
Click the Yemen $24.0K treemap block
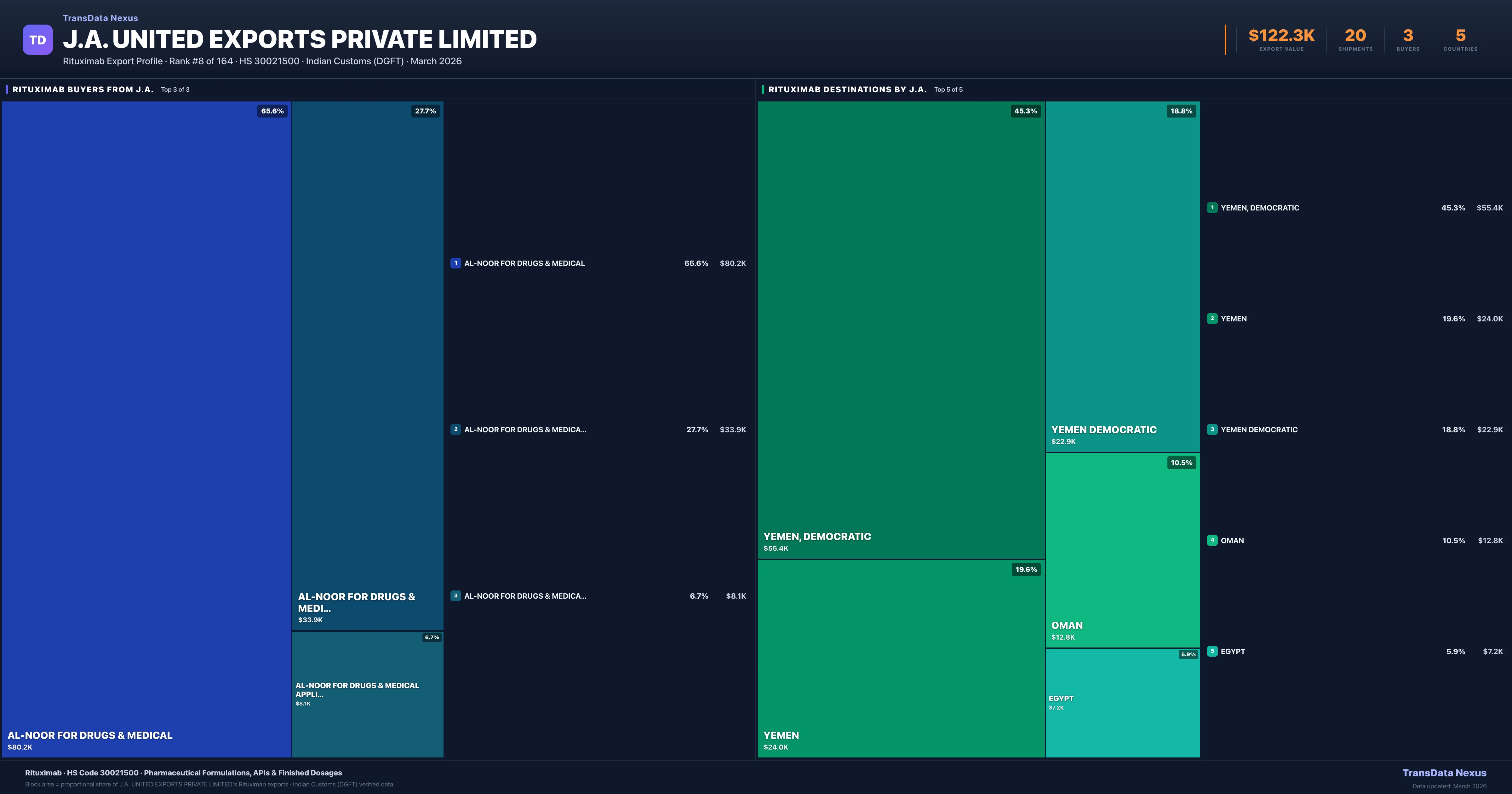coord(900,658)
